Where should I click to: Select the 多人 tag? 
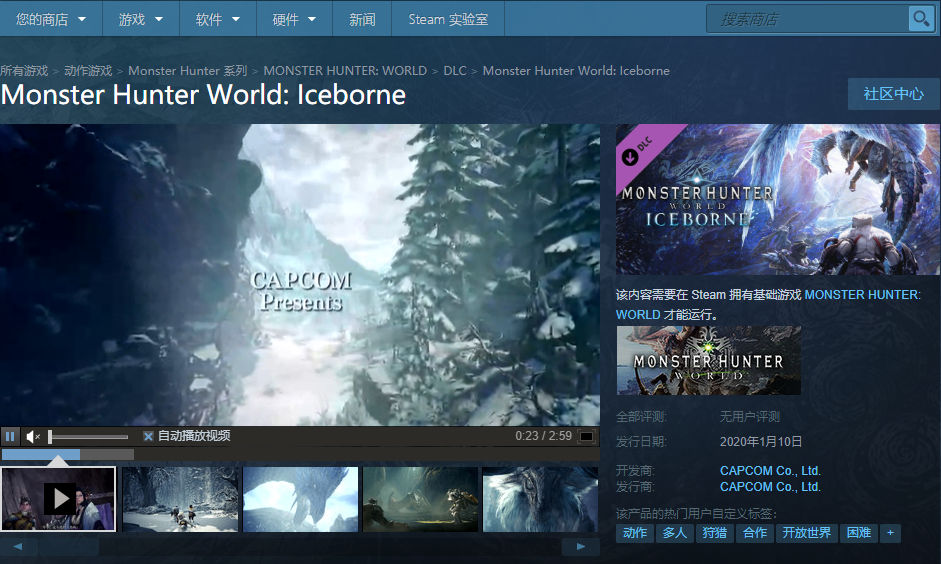pos(675,533)
